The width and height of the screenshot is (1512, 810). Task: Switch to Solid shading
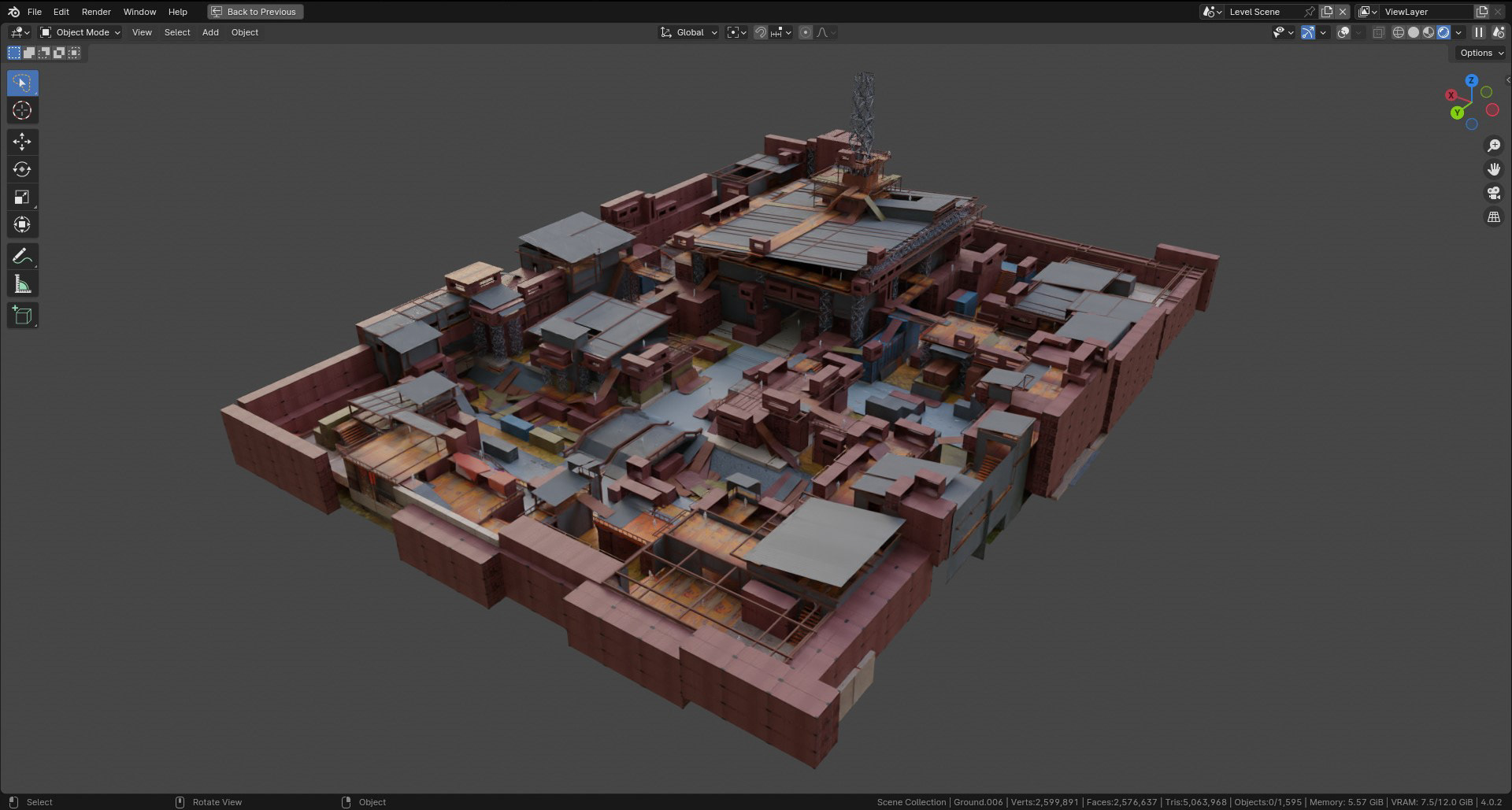1414,32
